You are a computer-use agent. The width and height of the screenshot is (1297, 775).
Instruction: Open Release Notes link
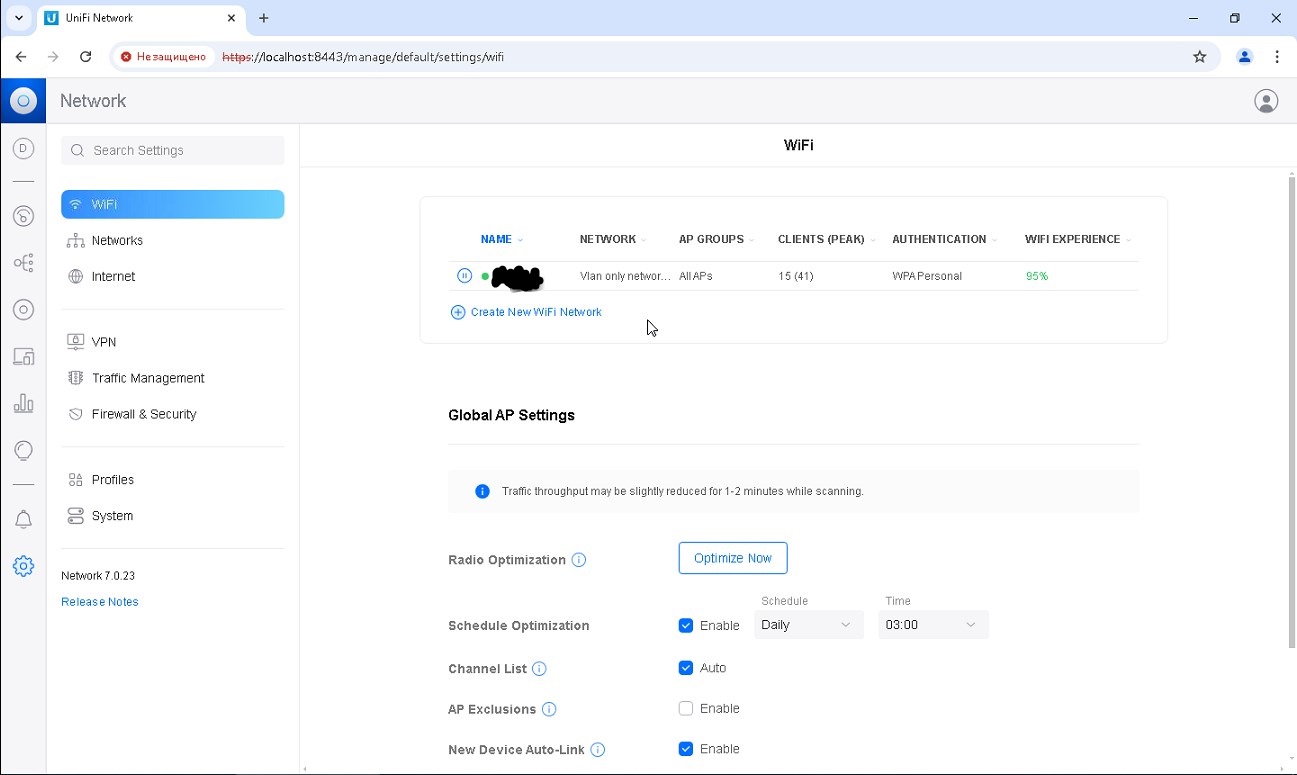[x=100, y=602]
